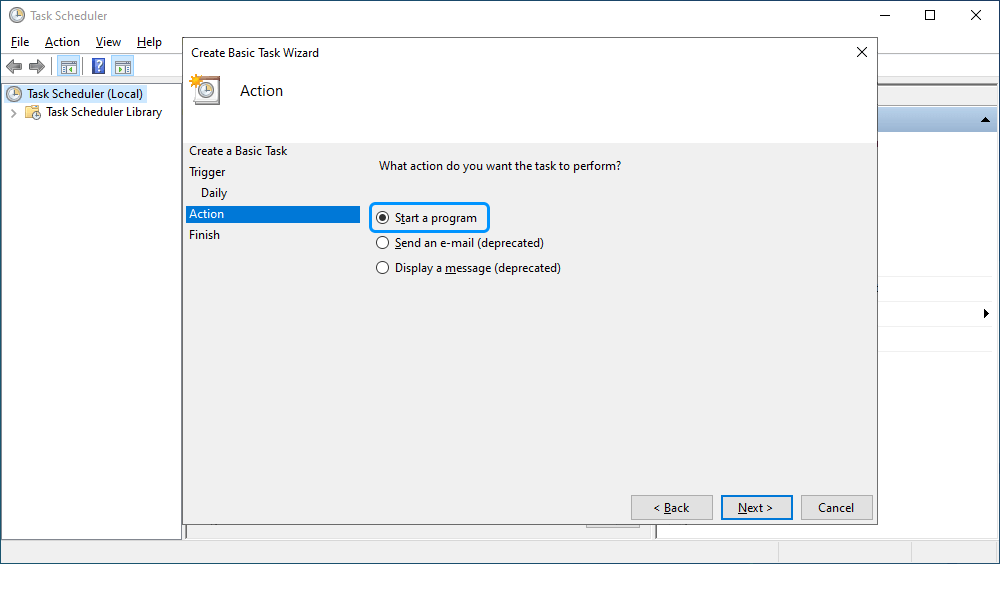Viewport: 1000px width, 600px height.
Task: Click the Next > button
Action: click(x=756, y=508)
